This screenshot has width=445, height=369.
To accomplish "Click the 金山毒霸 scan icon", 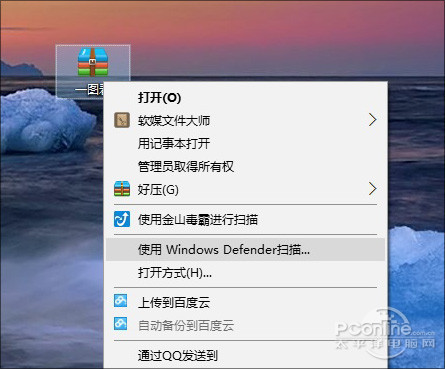I will pyautogui.click(x=122, y=219).
